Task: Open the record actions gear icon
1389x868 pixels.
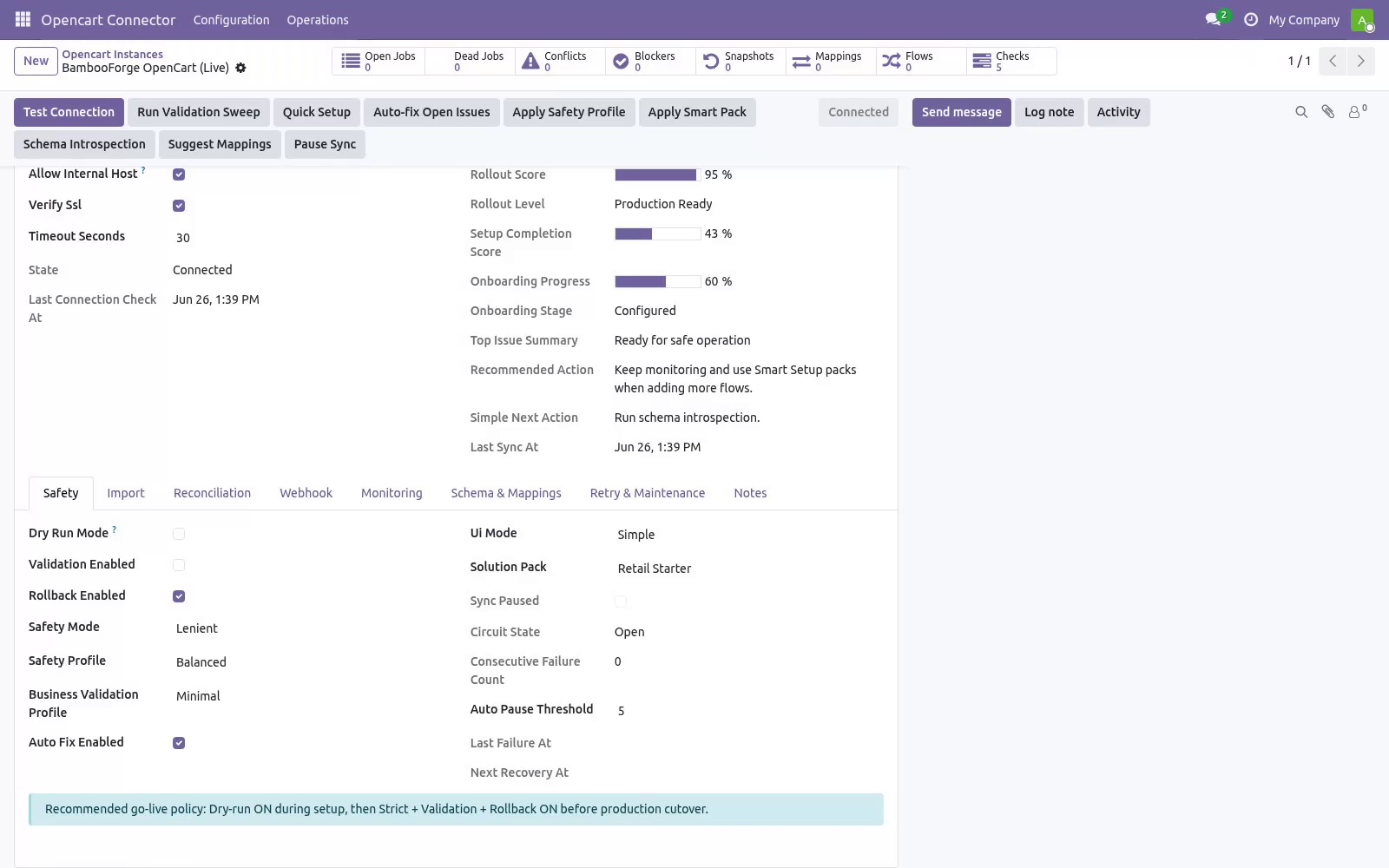Action: point(241,68)
